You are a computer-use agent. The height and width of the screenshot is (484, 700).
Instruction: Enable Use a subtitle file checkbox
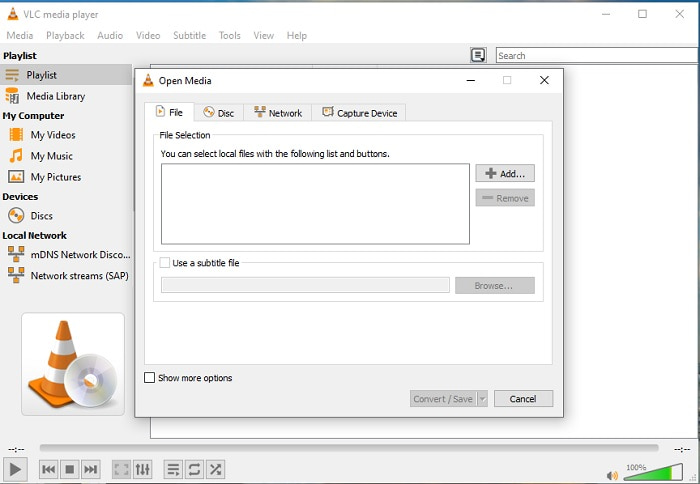[x=165, y=263]
